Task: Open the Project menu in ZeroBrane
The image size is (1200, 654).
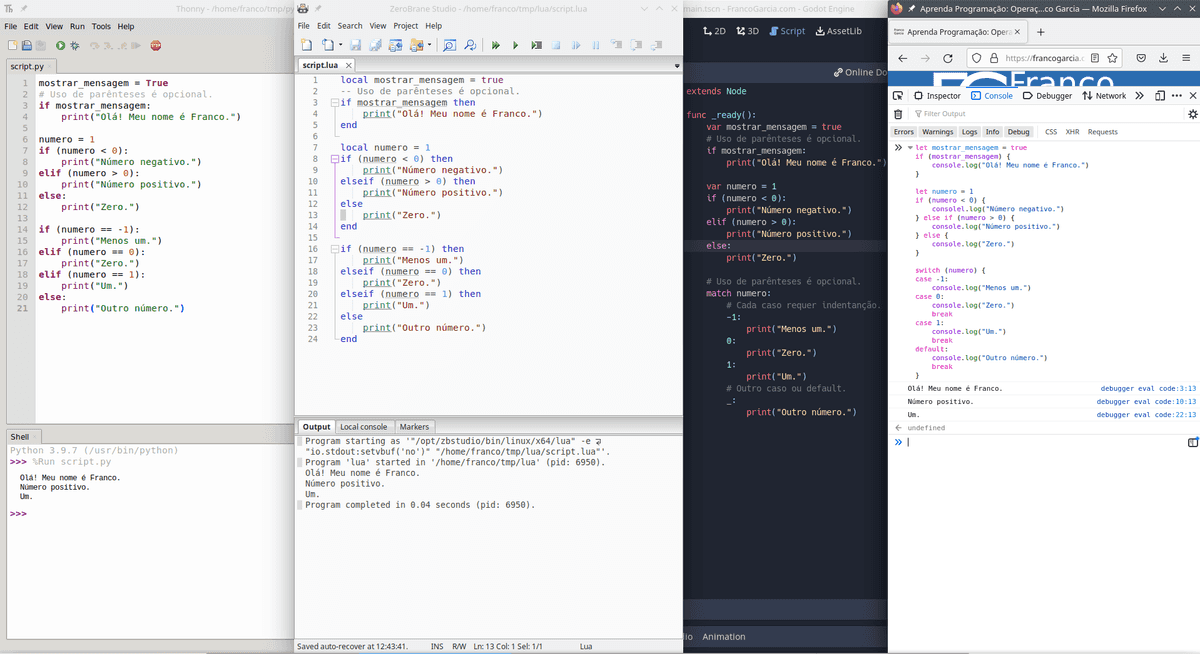Action: click(405, 25)
